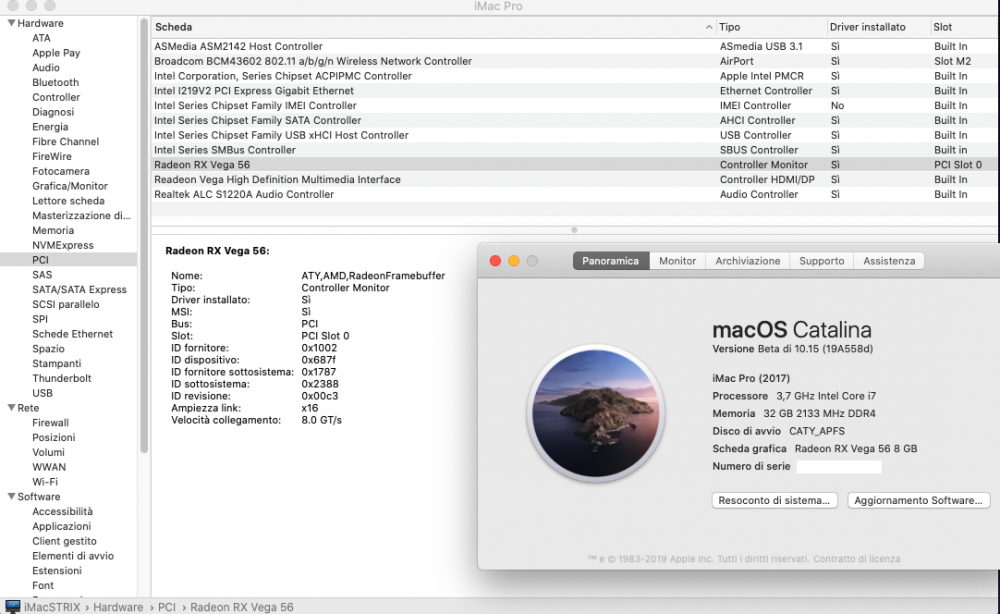Open Grafica/Monitor in the sidebar
Screen dimensions: 1000x614
pos(70,186)
